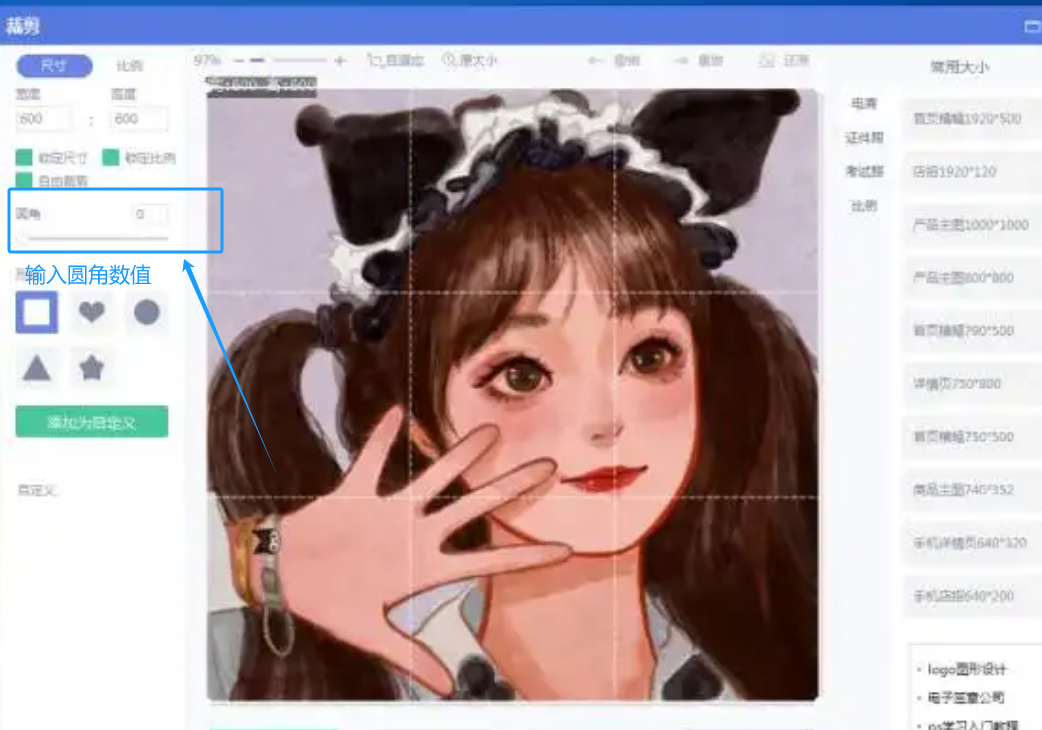Choose preset 手机店招640*200

[971, 596]
